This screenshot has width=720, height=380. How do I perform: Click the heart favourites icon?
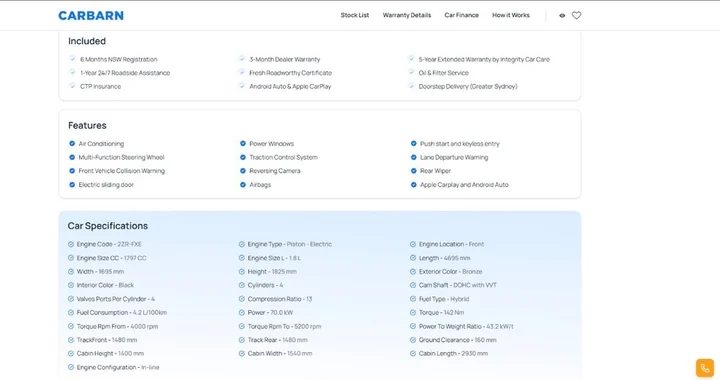tap(576, 15)
